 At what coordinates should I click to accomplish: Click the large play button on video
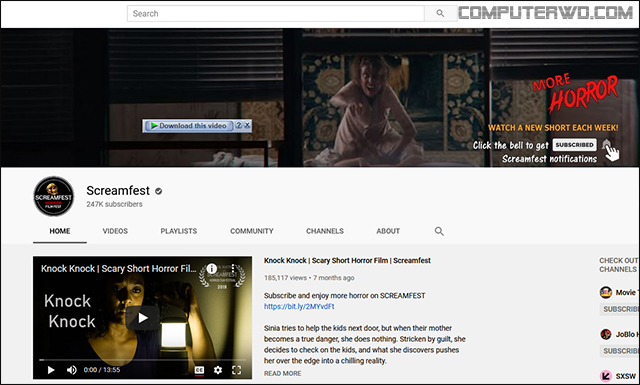click(142, 318)
